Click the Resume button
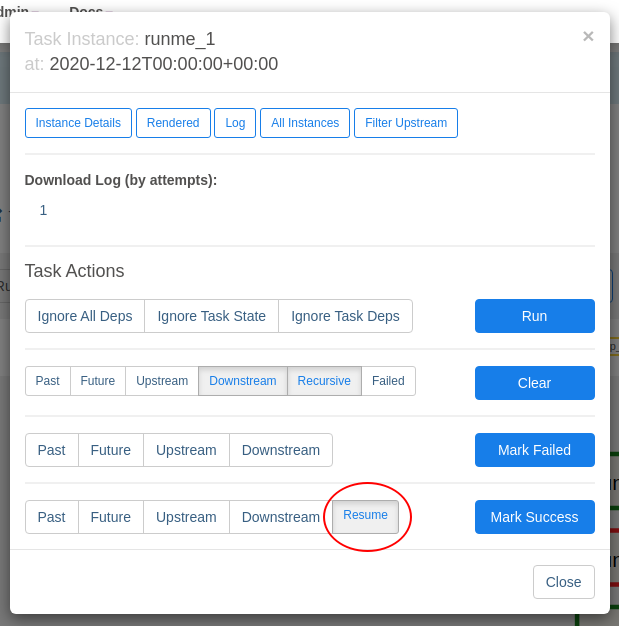This screenshot has height=626, width=619. (365, 515)
